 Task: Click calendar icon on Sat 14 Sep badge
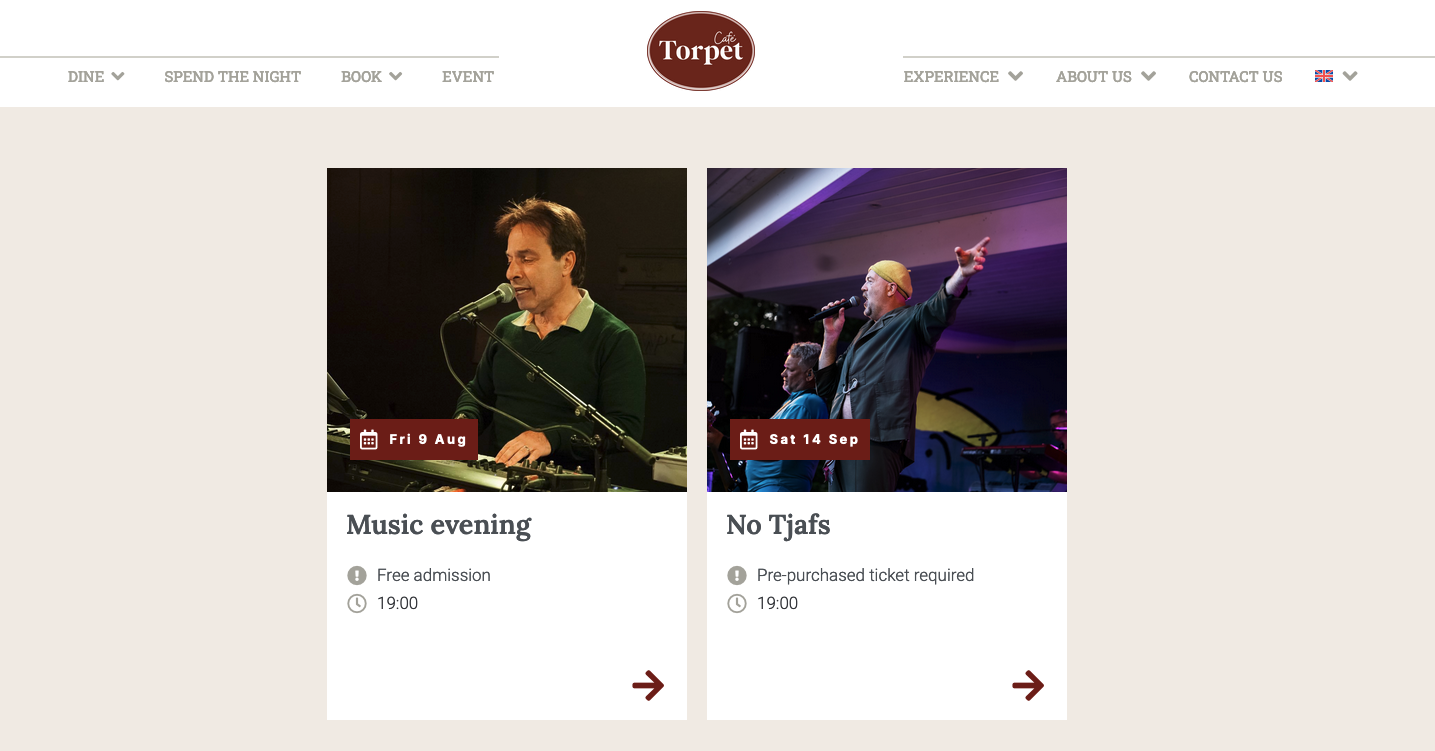pyautogui.click(x=749, y=440)
